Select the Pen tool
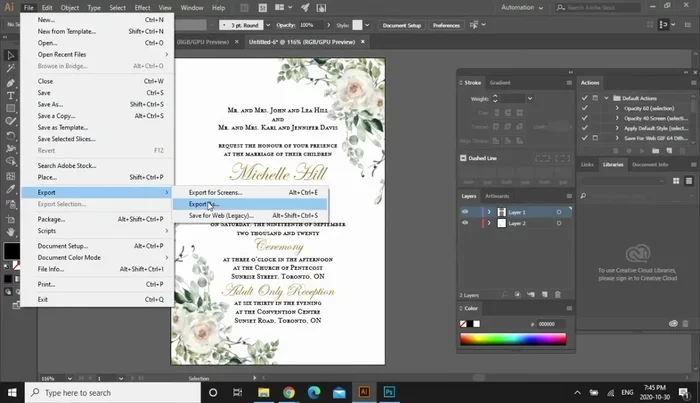The width and height of the screenshot is (700, 403). pyautogui.click(x=10, y=83)
